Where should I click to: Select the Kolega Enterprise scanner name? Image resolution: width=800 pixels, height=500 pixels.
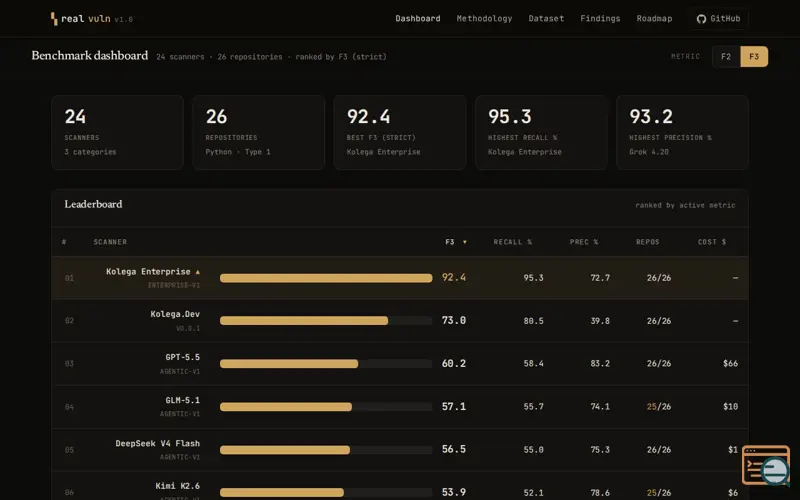[148, 272]
